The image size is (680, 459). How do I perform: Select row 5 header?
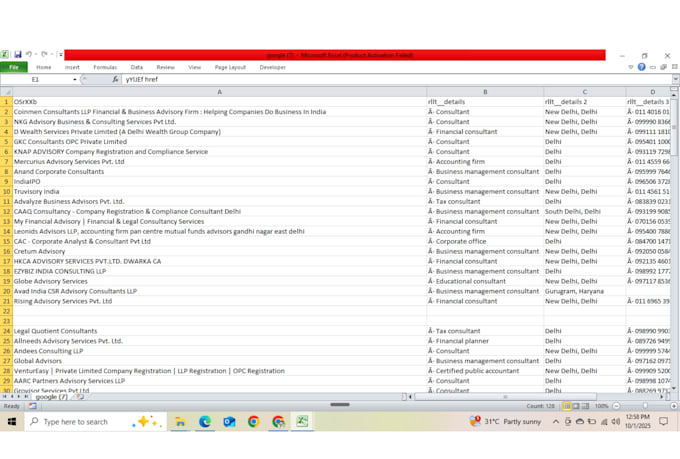point(6,142)
